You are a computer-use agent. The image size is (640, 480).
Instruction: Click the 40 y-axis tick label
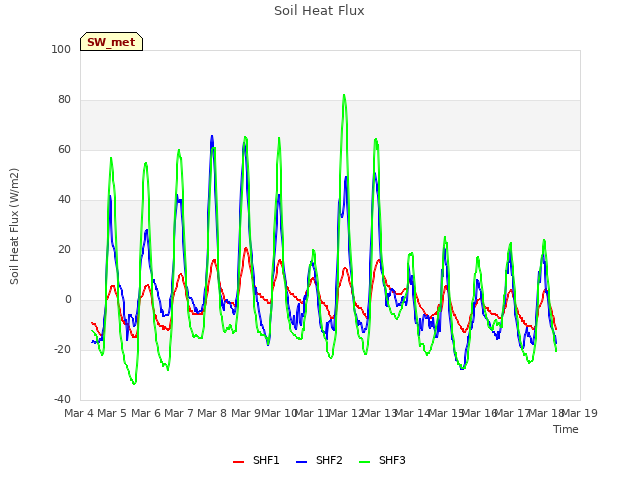pyautogui.click(x=64, y=200)
